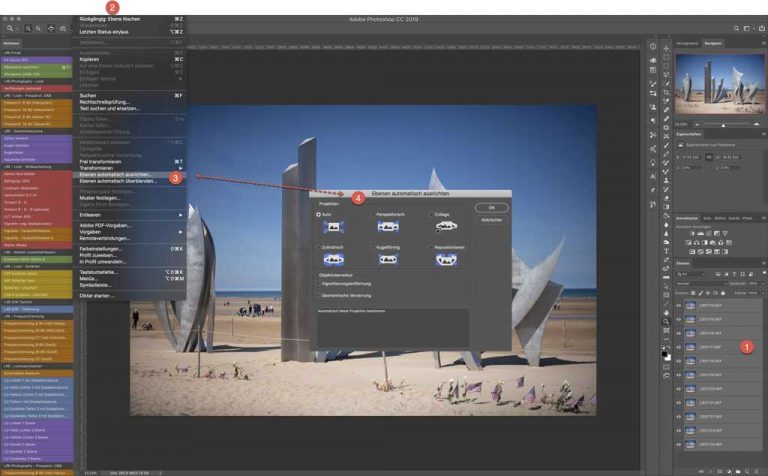Image resolution: width=768 pixels, height=476 pixels.
Task: Open the character panel icon (A) in dock
Action: pyautogui.click(x=653, y=176)
